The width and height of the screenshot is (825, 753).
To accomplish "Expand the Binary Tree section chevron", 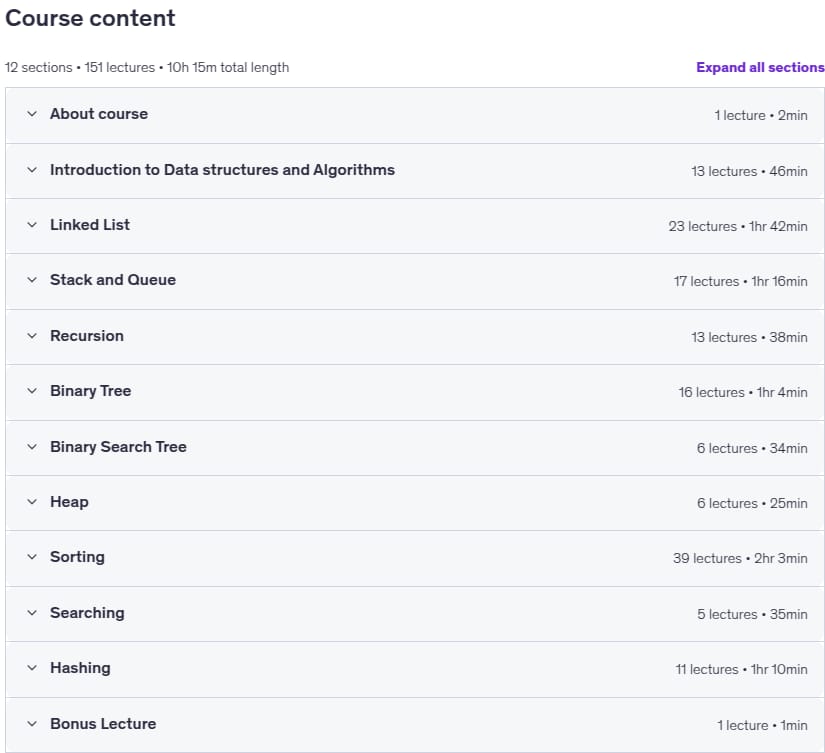I will (32, 391).
